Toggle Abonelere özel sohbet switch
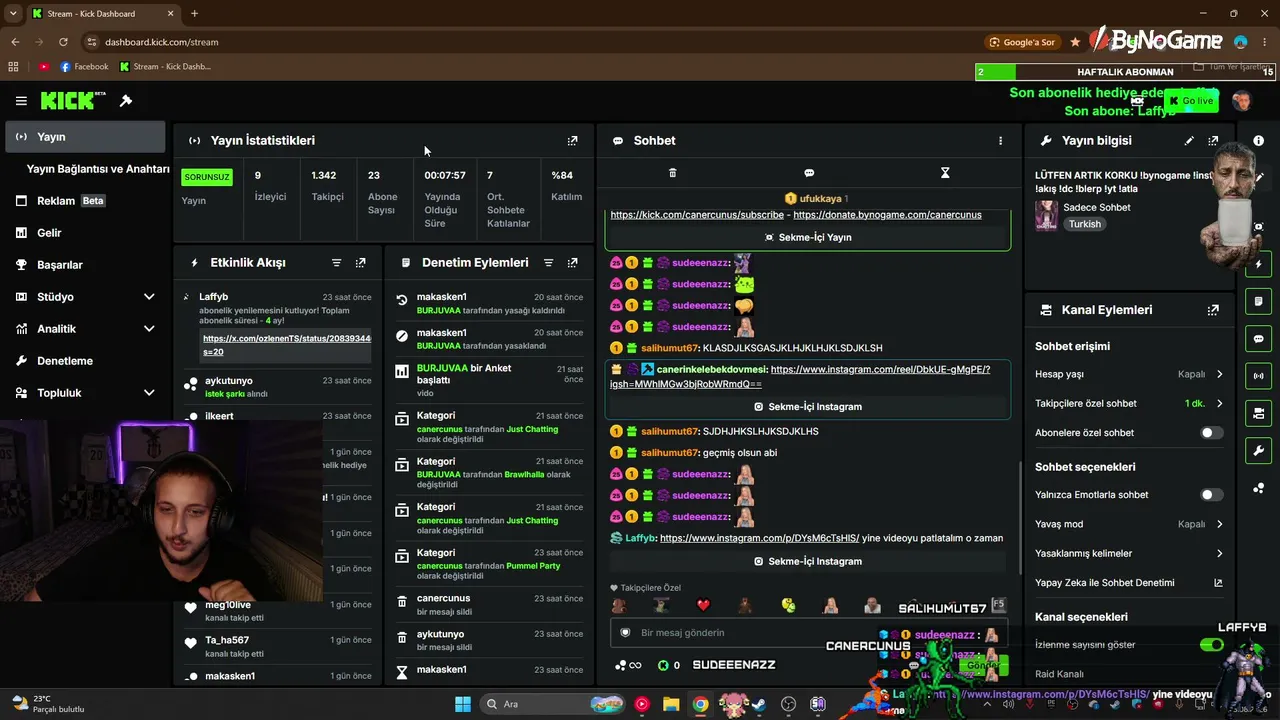Image resolution: width=1280 pixels, height=720 pixels. coord(1211,433)
